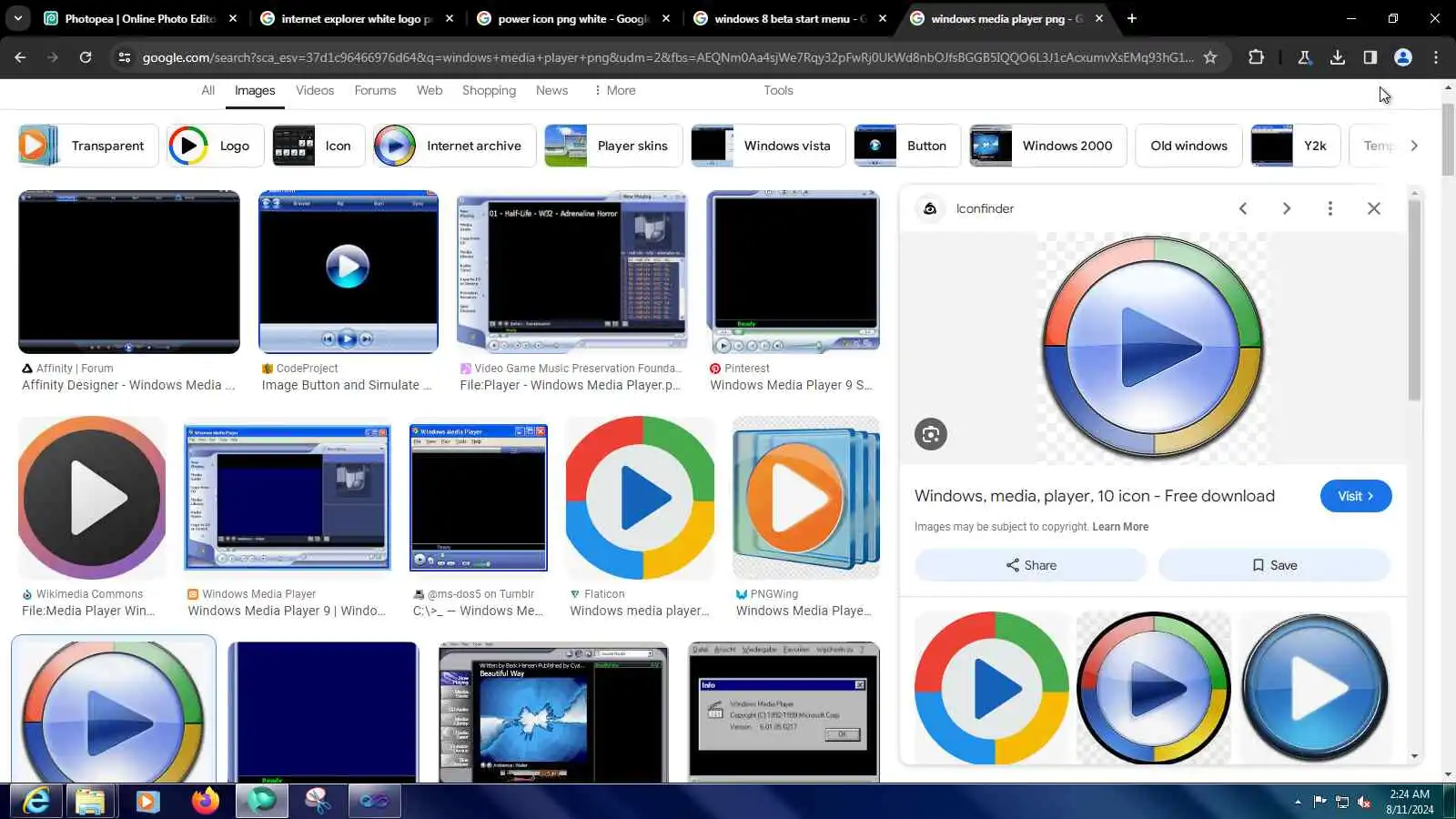Filter images by Logo chip
This screenshot has height=819, width=1456.
216,146
